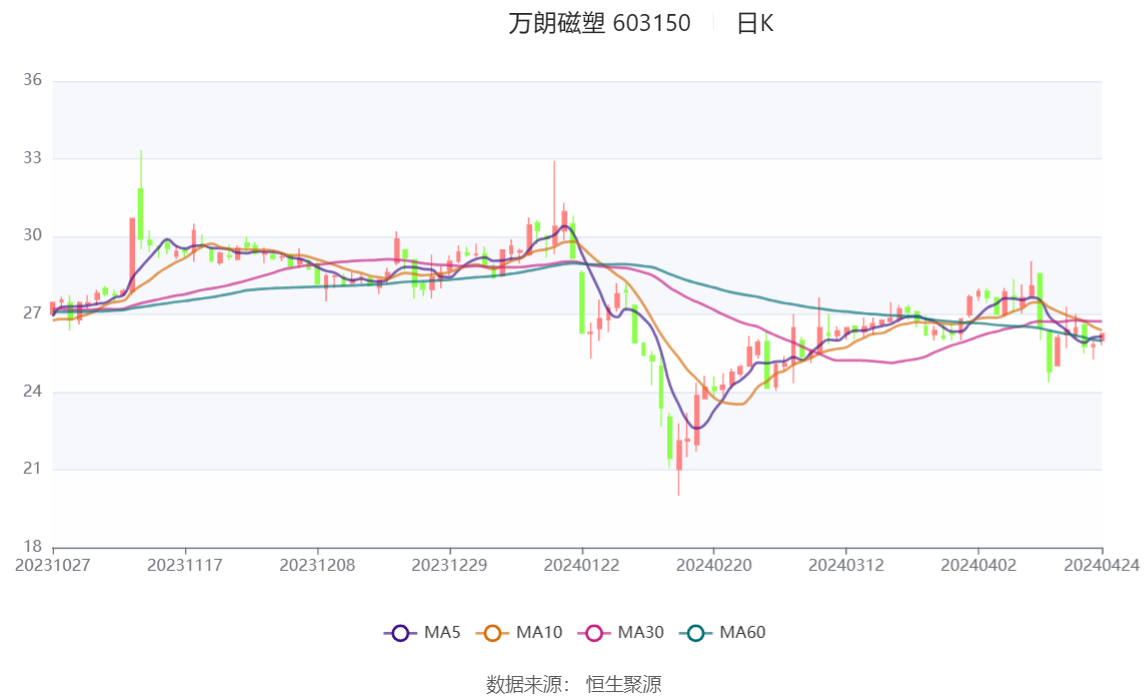Click the 20240402 date axis label

click(978, 565)
